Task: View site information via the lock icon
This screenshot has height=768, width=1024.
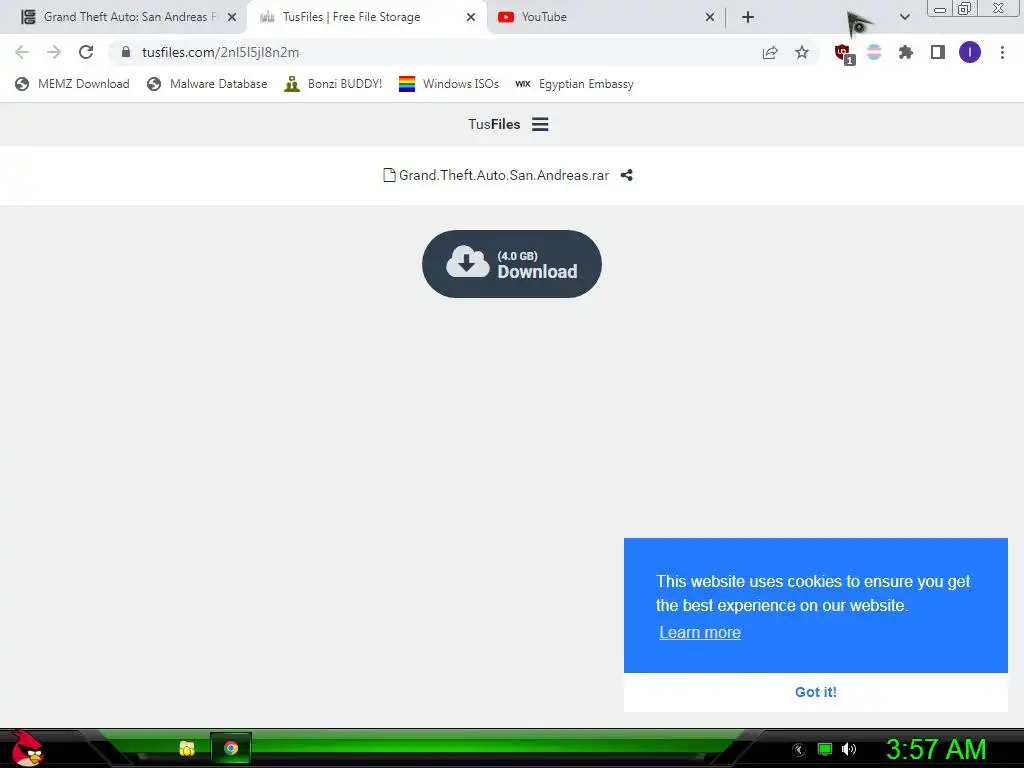Action: pyautogui.click(x=126, y=52)
